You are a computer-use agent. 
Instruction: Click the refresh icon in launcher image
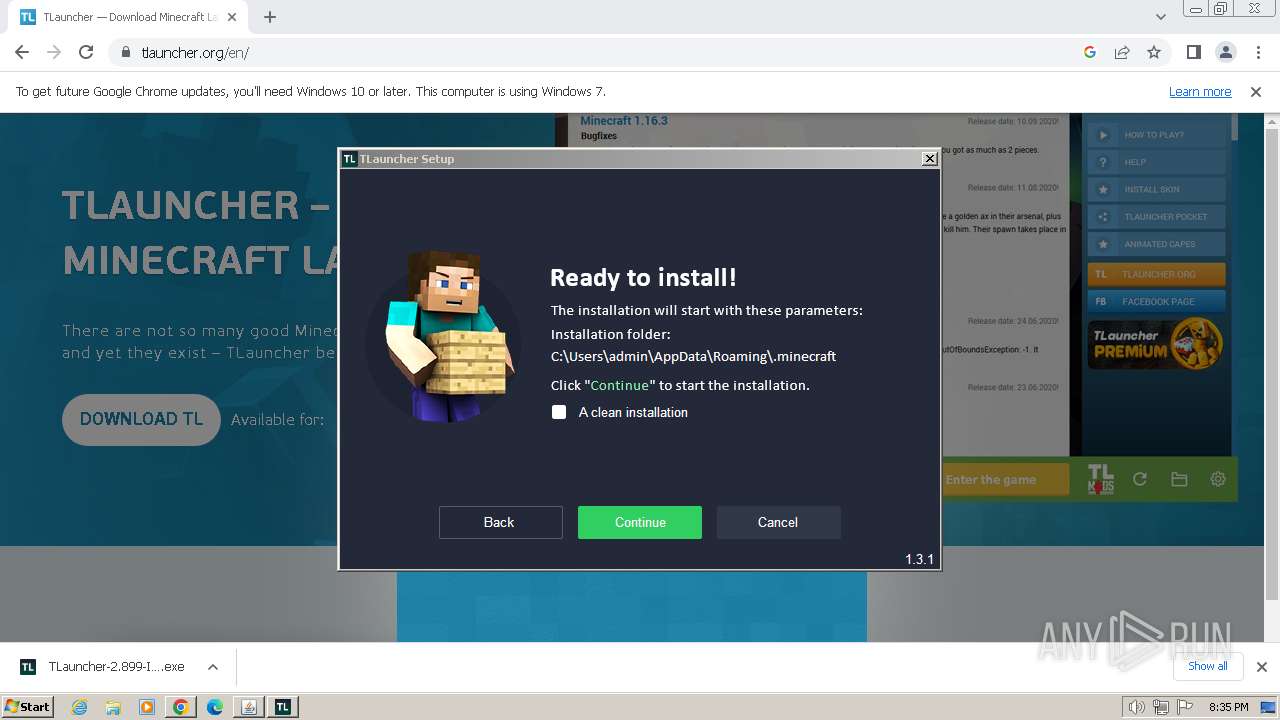click(1140, 479)
